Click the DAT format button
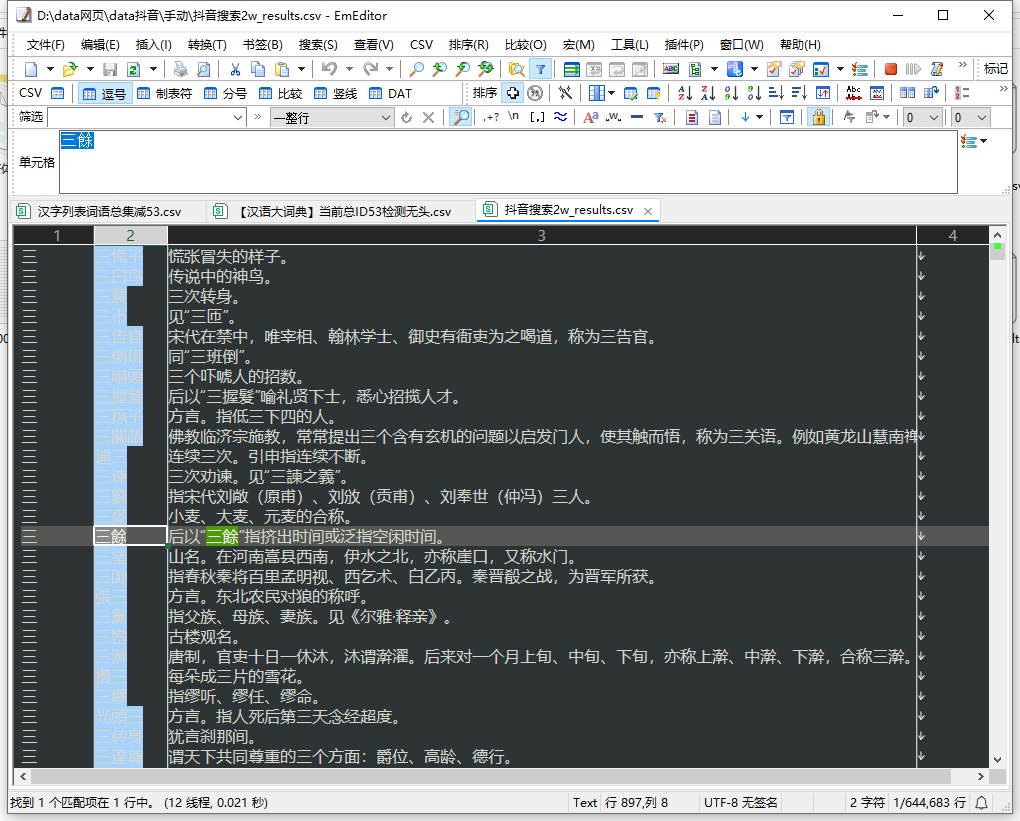 tap(390, 93)
